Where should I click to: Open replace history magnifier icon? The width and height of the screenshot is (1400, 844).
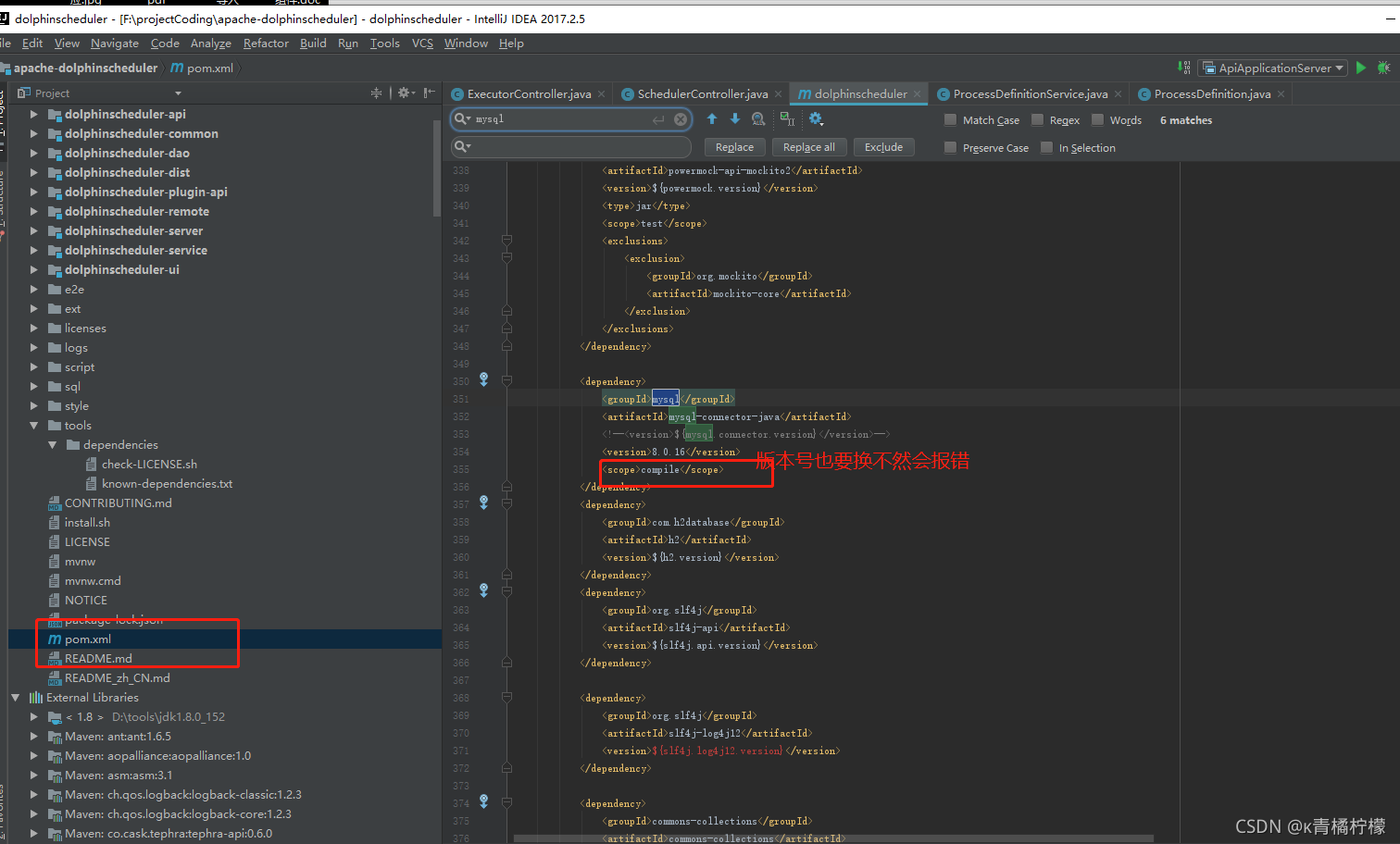click(x=462, y=147)
